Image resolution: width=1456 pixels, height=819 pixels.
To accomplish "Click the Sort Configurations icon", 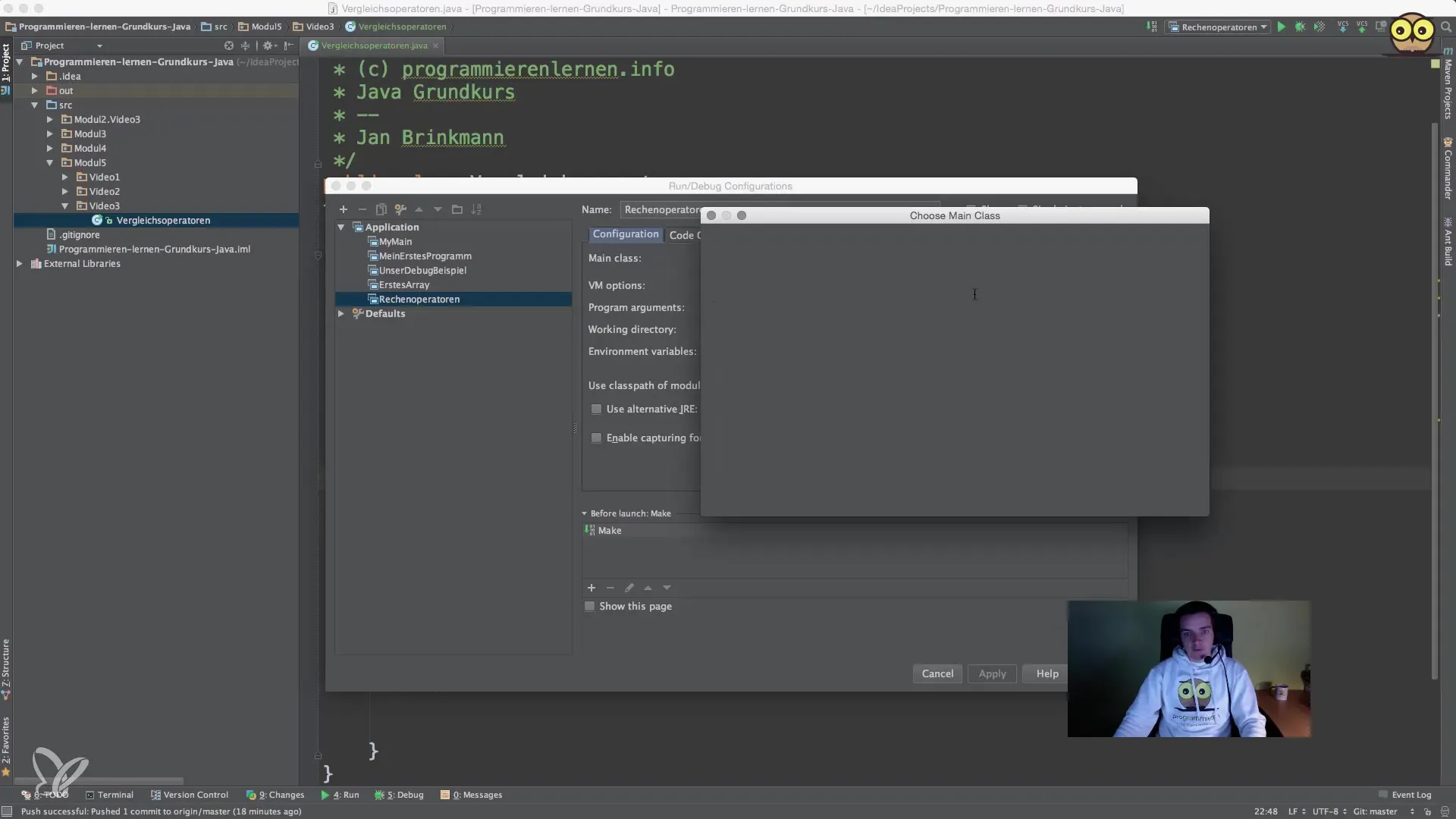I will tap(476, 209).
